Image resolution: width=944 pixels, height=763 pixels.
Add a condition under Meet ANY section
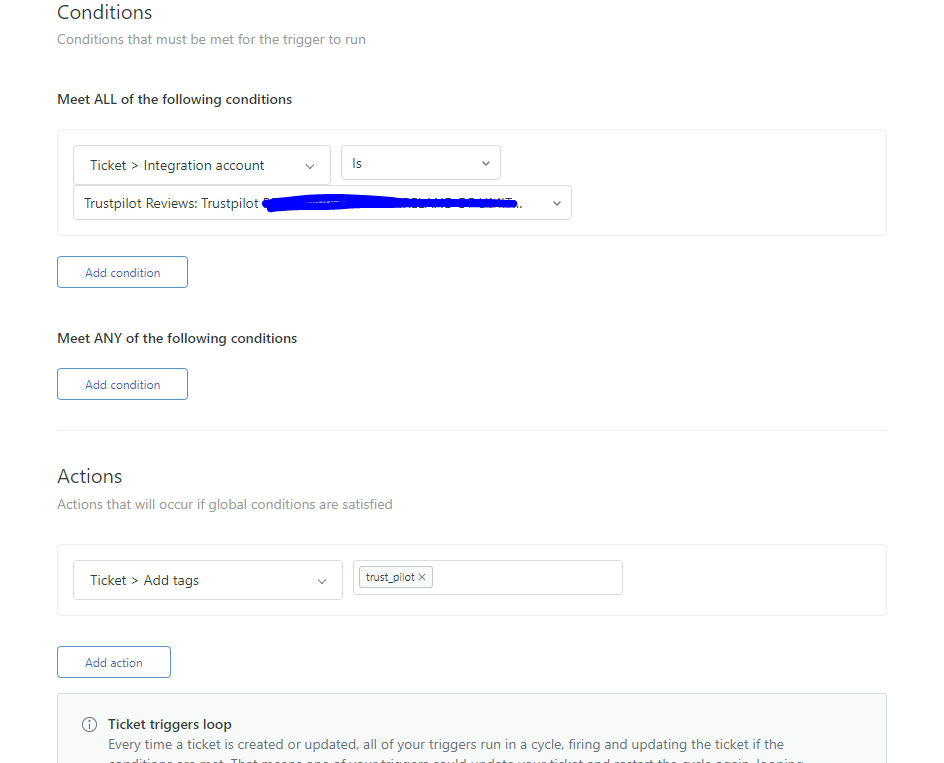click(x=122, y=383)
